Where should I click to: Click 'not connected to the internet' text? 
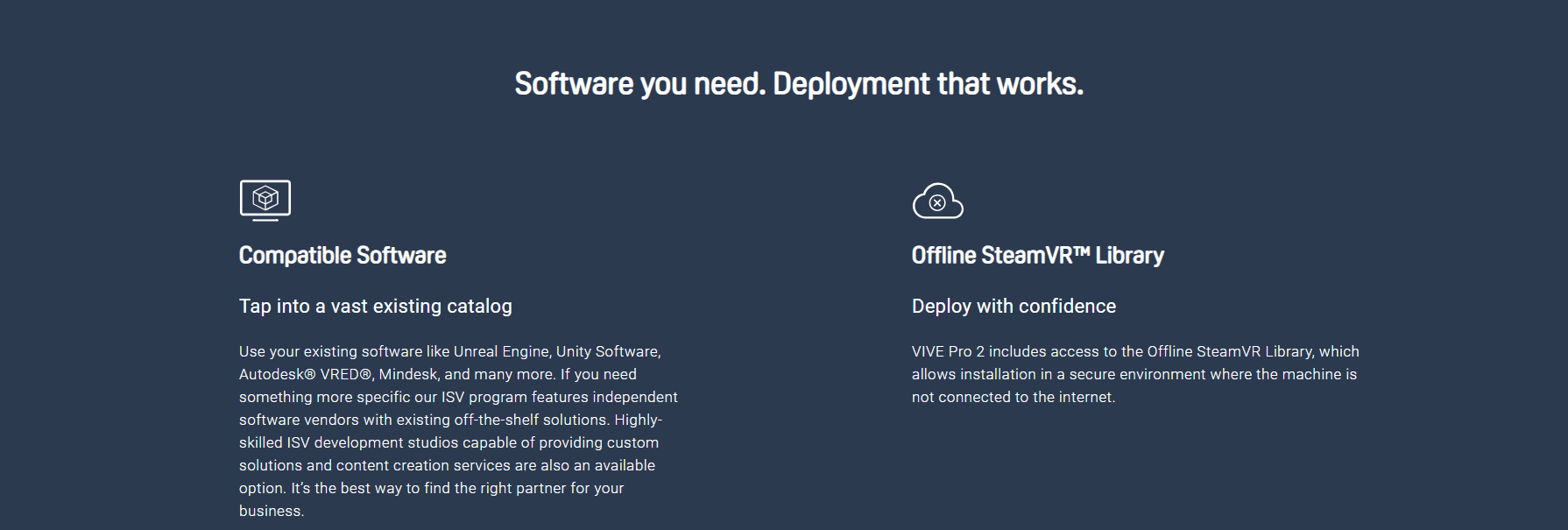pyautogui.click(x=1012, y=397)
